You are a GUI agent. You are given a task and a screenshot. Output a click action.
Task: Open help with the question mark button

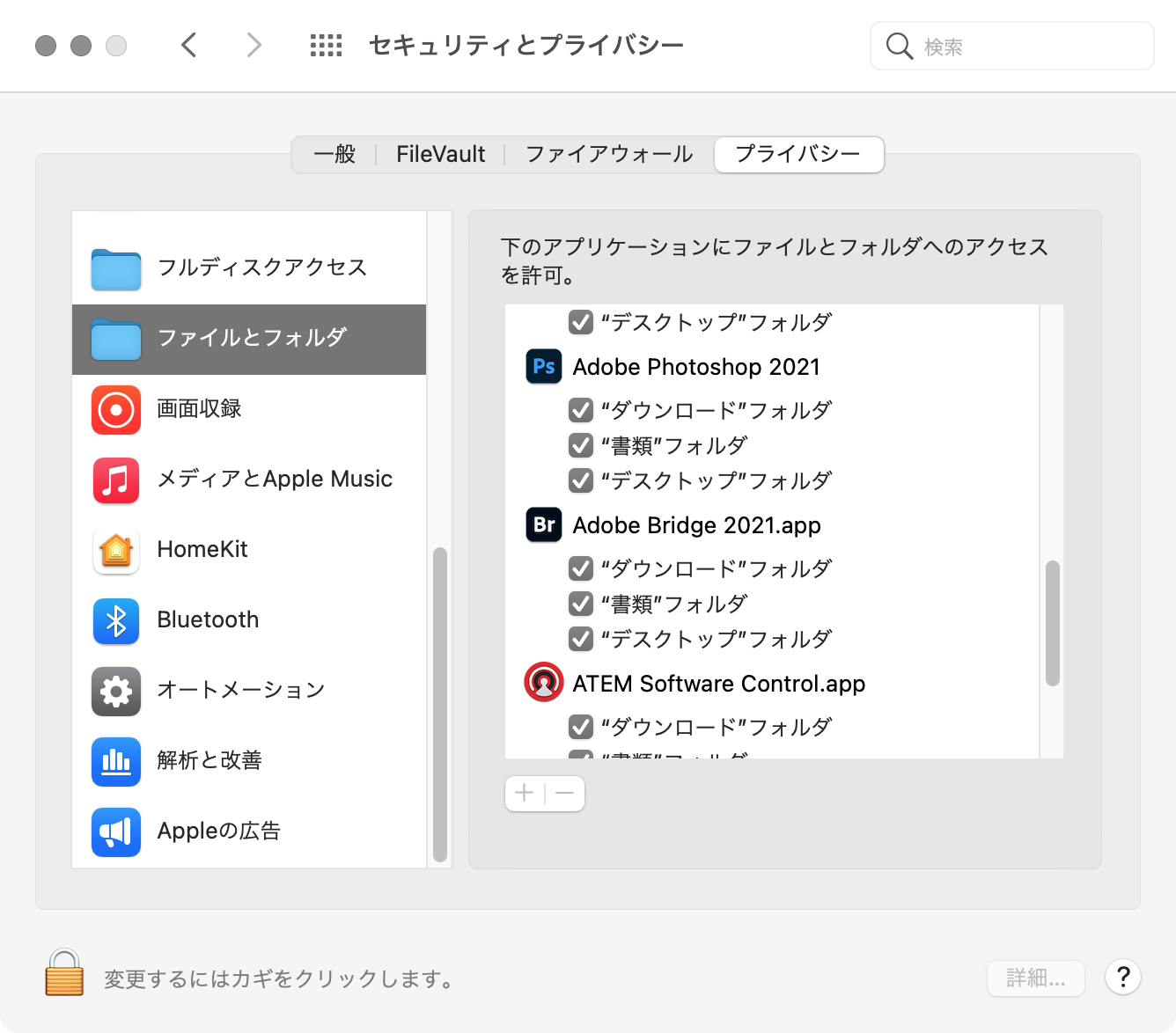tap(1123, 977)
